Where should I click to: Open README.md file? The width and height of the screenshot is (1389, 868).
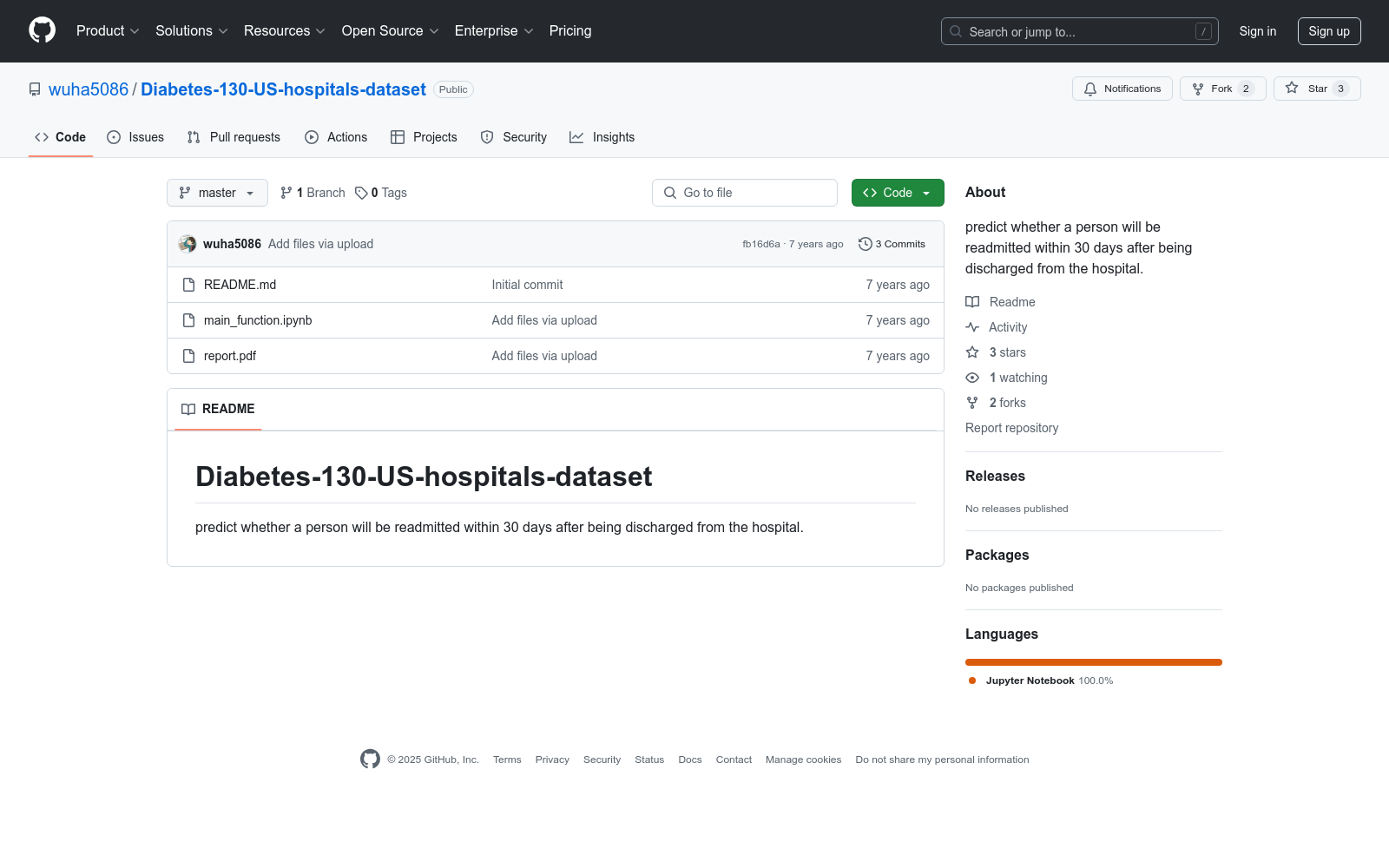click(240, 285)
